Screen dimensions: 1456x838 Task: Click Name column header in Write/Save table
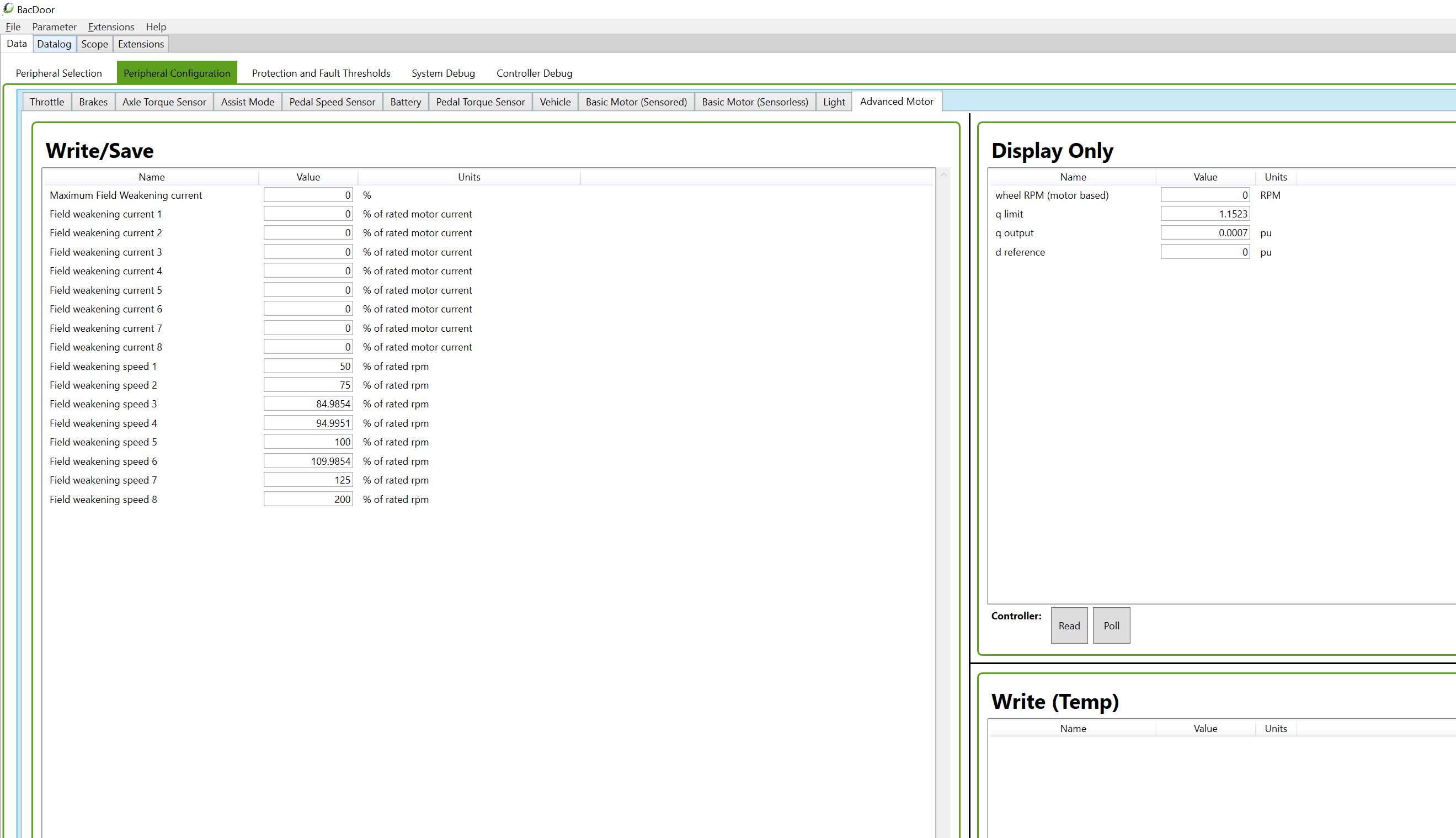pos(151,177)
